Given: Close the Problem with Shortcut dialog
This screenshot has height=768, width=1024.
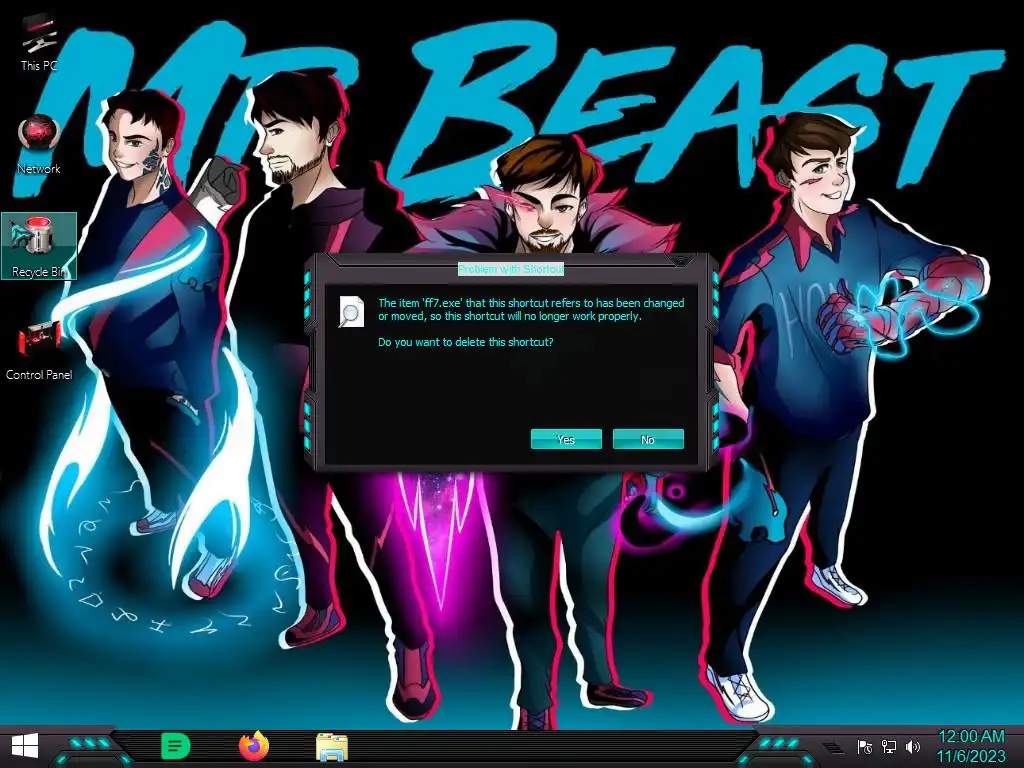Looking at the screenshot, I should (x=680, y=261).
